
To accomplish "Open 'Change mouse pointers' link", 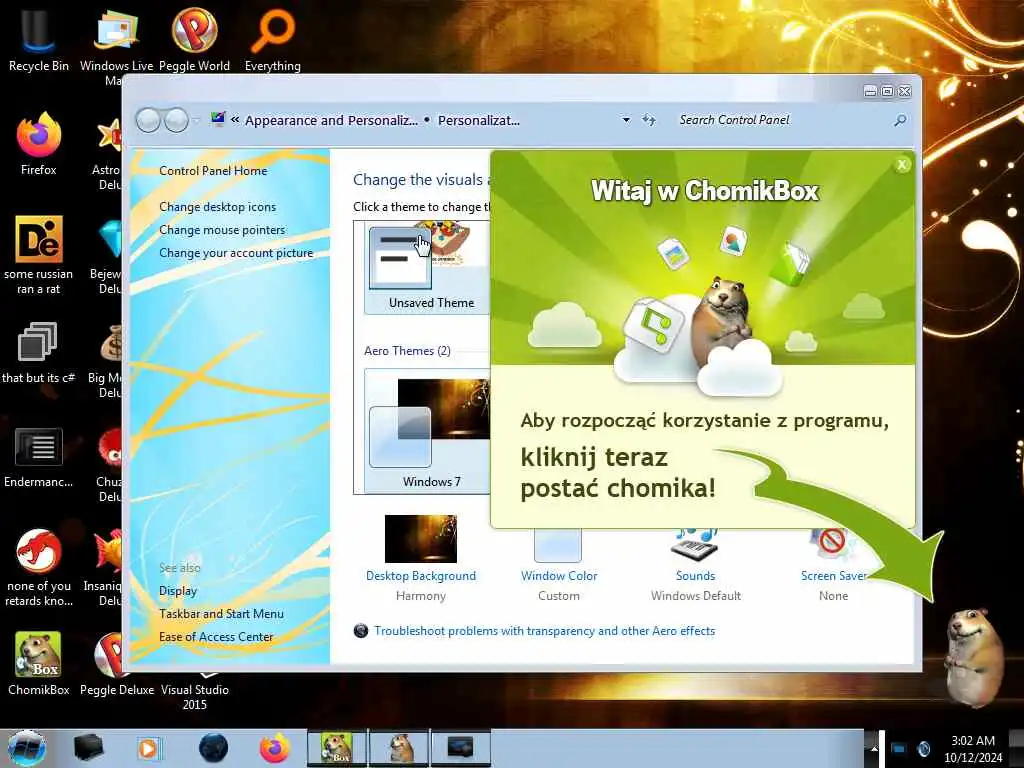I will pyautogui.click(x=222, y=230).
